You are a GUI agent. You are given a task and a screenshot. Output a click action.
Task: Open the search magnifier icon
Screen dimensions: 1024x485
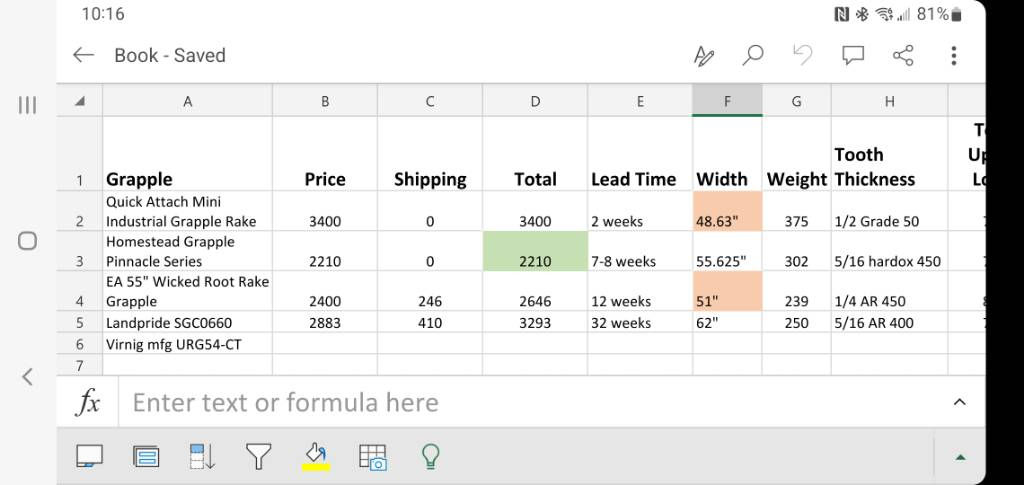tap(753, 56)
